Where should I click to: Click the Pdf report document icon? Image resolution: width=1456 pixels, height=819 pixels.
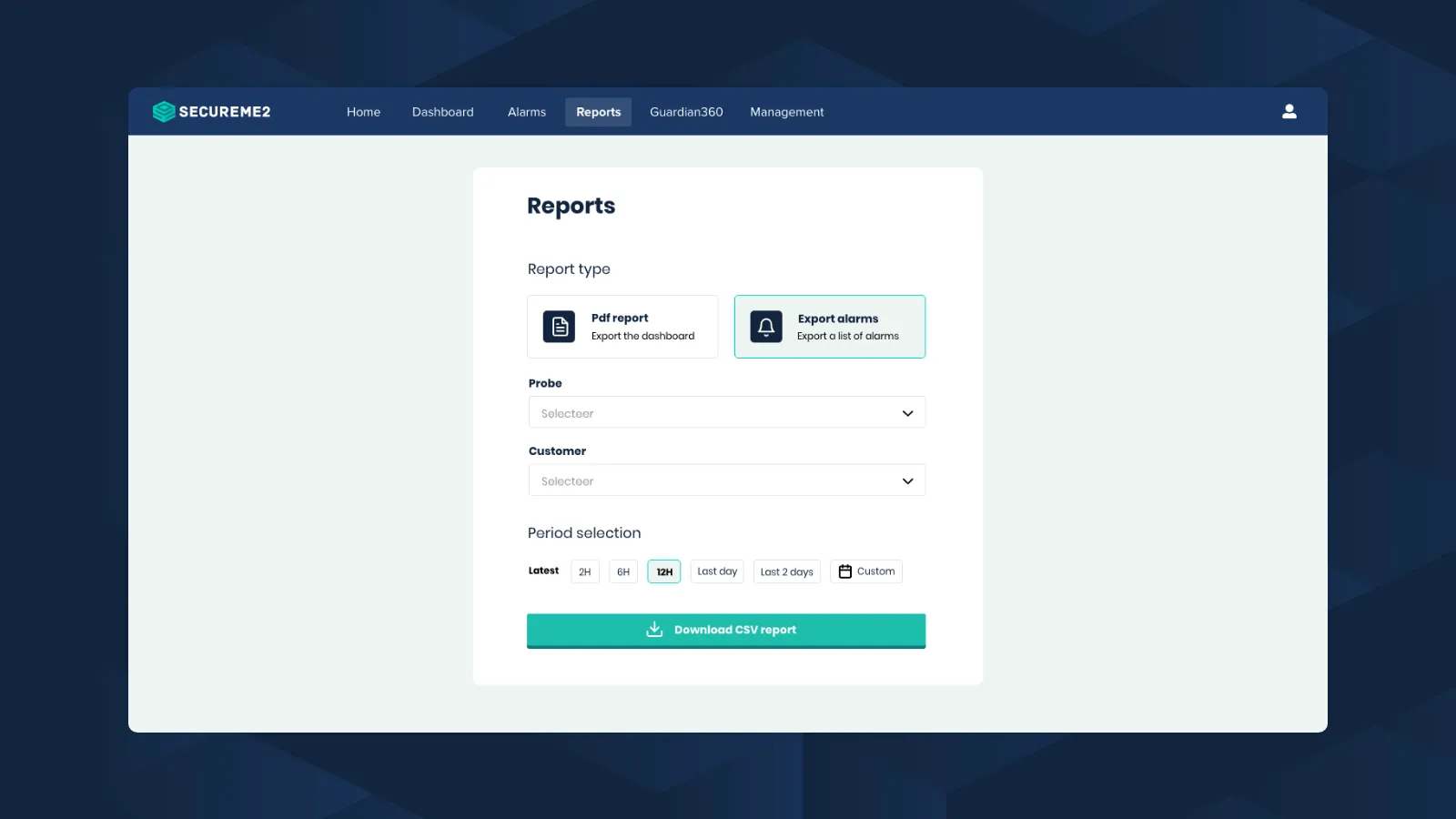click(x=559, y=327)
